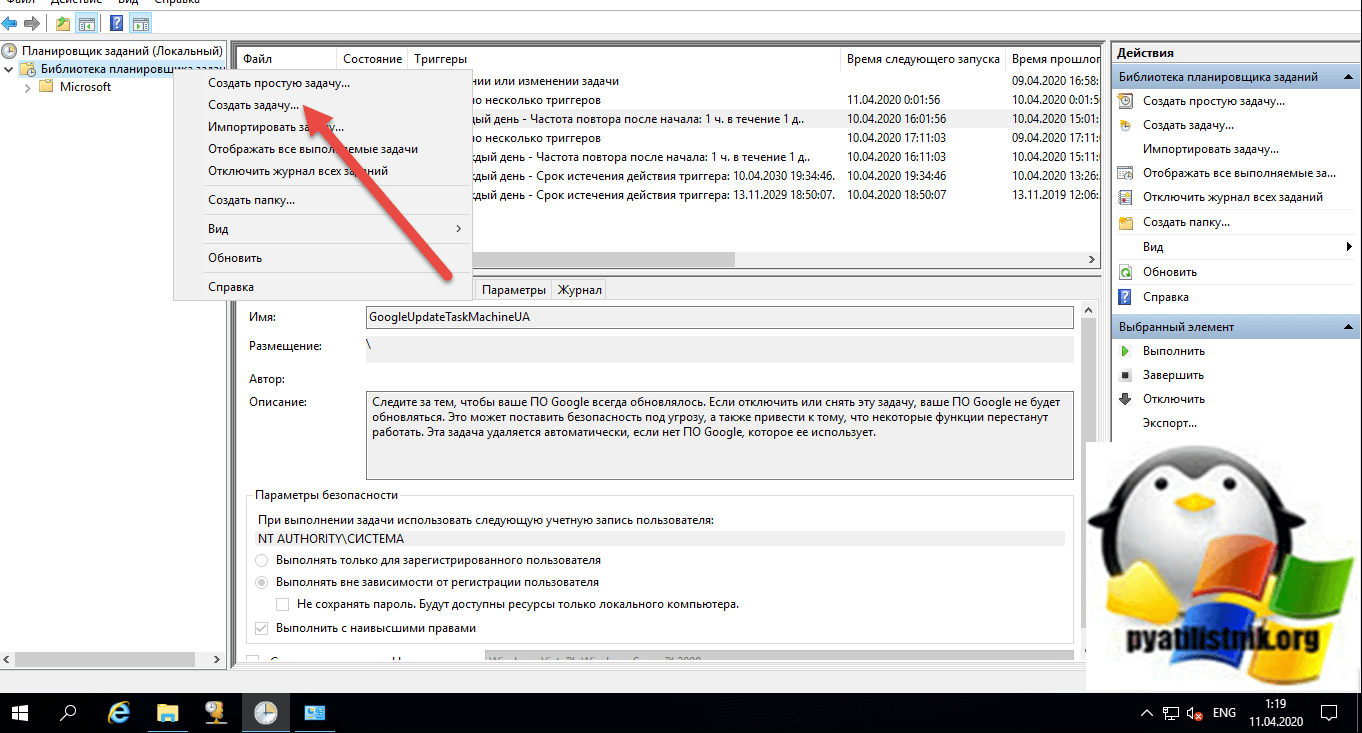Screen dimensions: 1362x733
Task: Click the blue help icon in toolbar
Action: pos(116,23)
